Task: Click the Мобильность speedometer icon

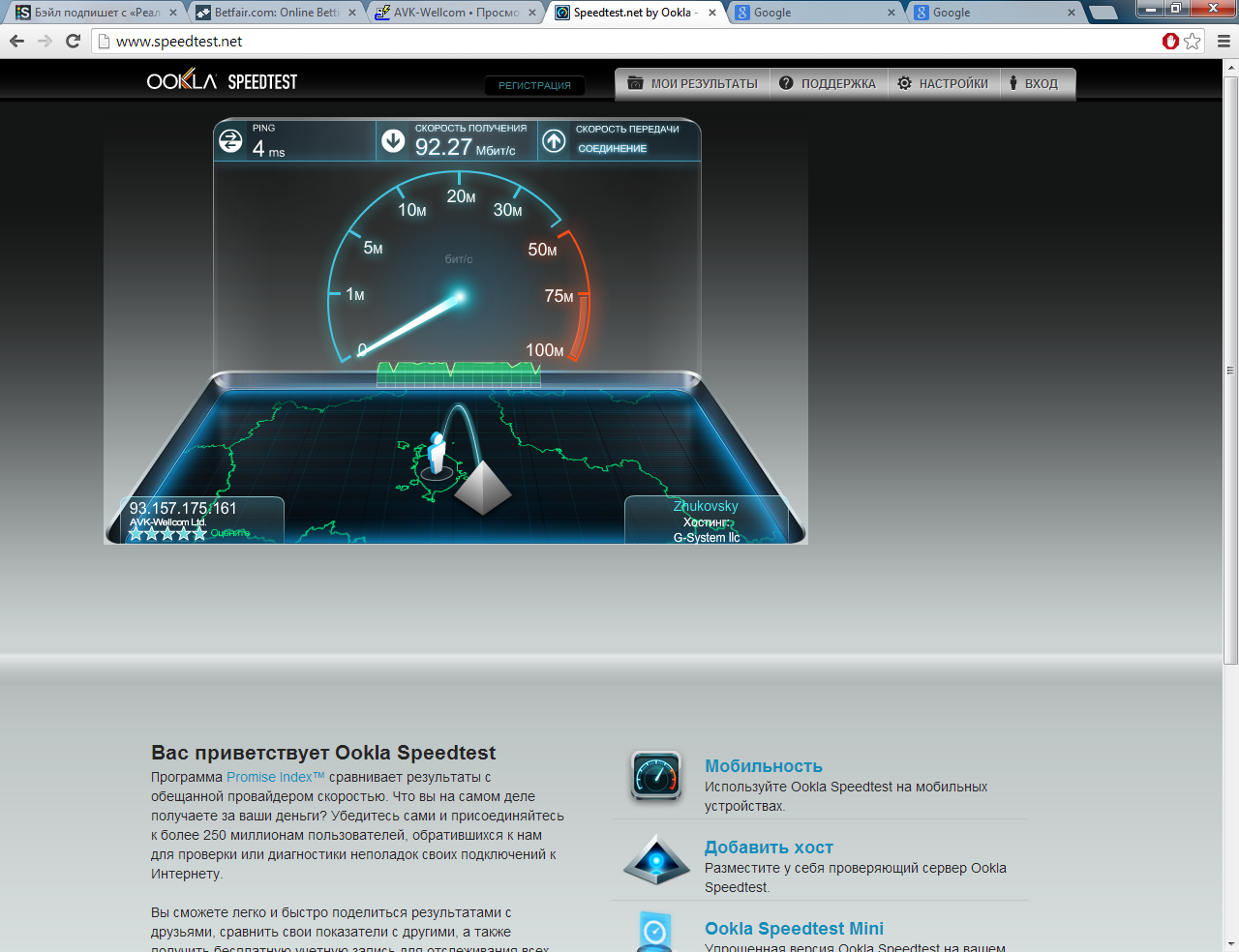Action: click(655, 776)
